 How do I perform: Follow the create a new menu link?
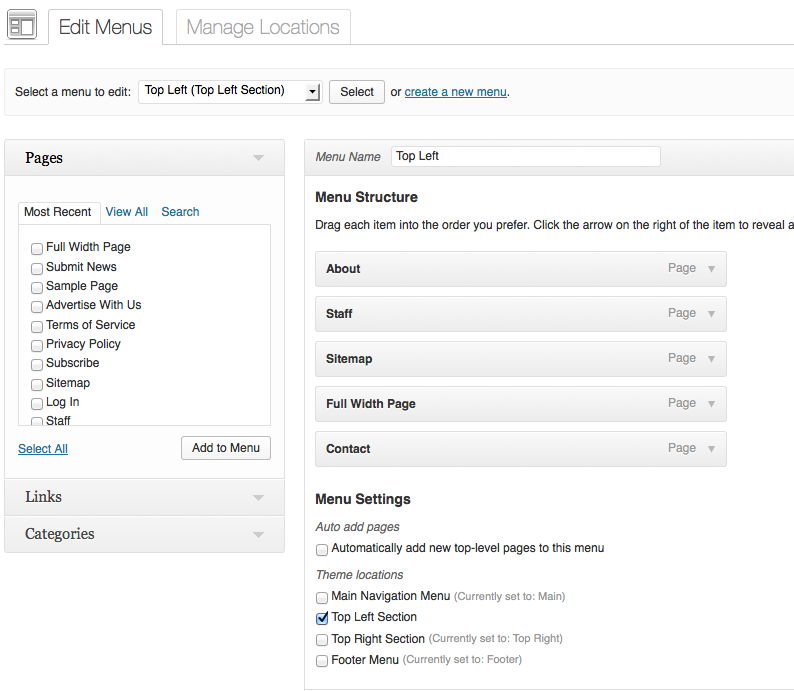click(455, 92)
